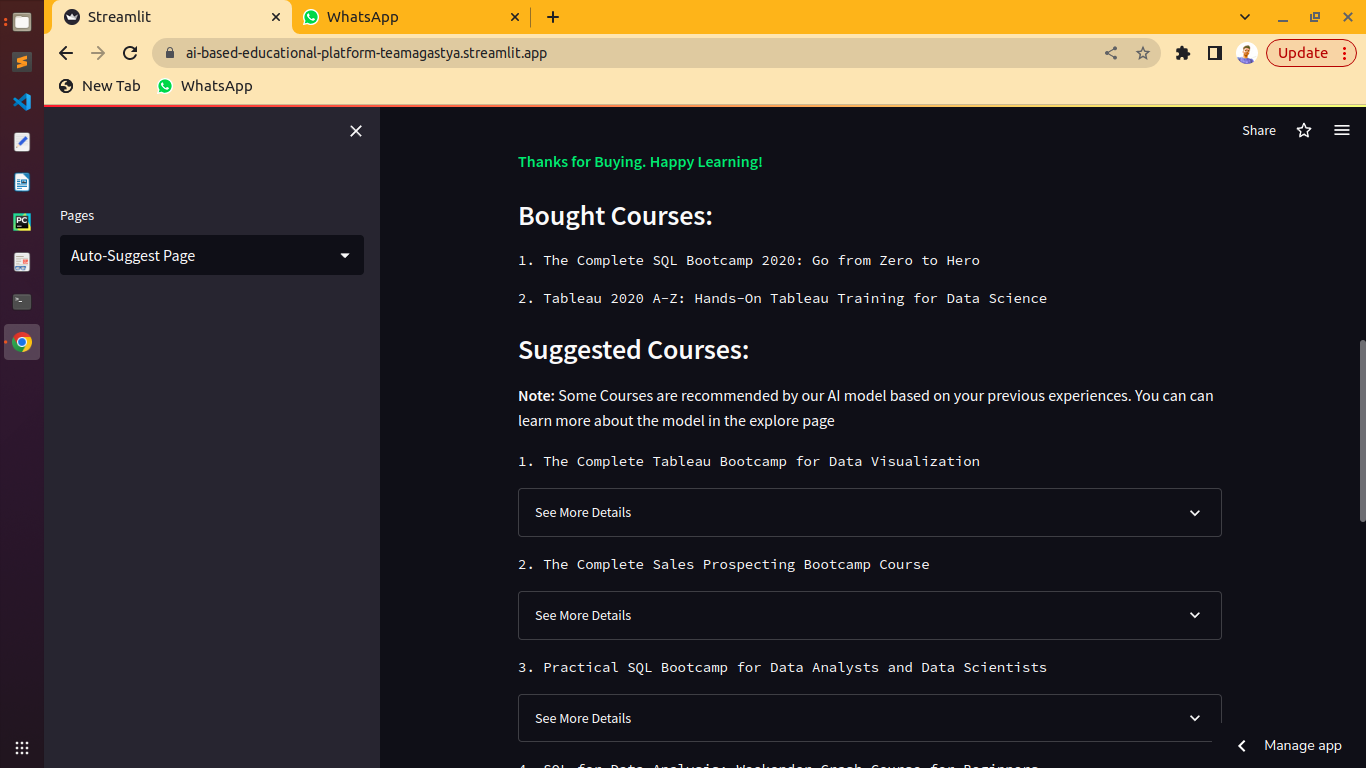This screenshot has height=768, width=1366.
Task: Launch Sublime Text from the dock
Action: click(x=21, y=62)
